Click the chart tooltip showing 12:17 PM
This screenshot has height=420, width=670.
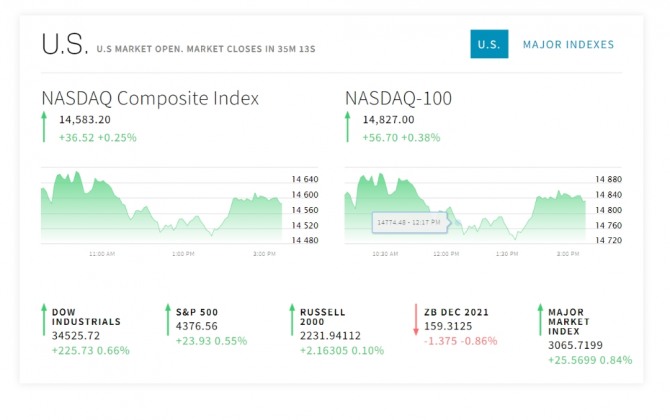click(409, 222)
